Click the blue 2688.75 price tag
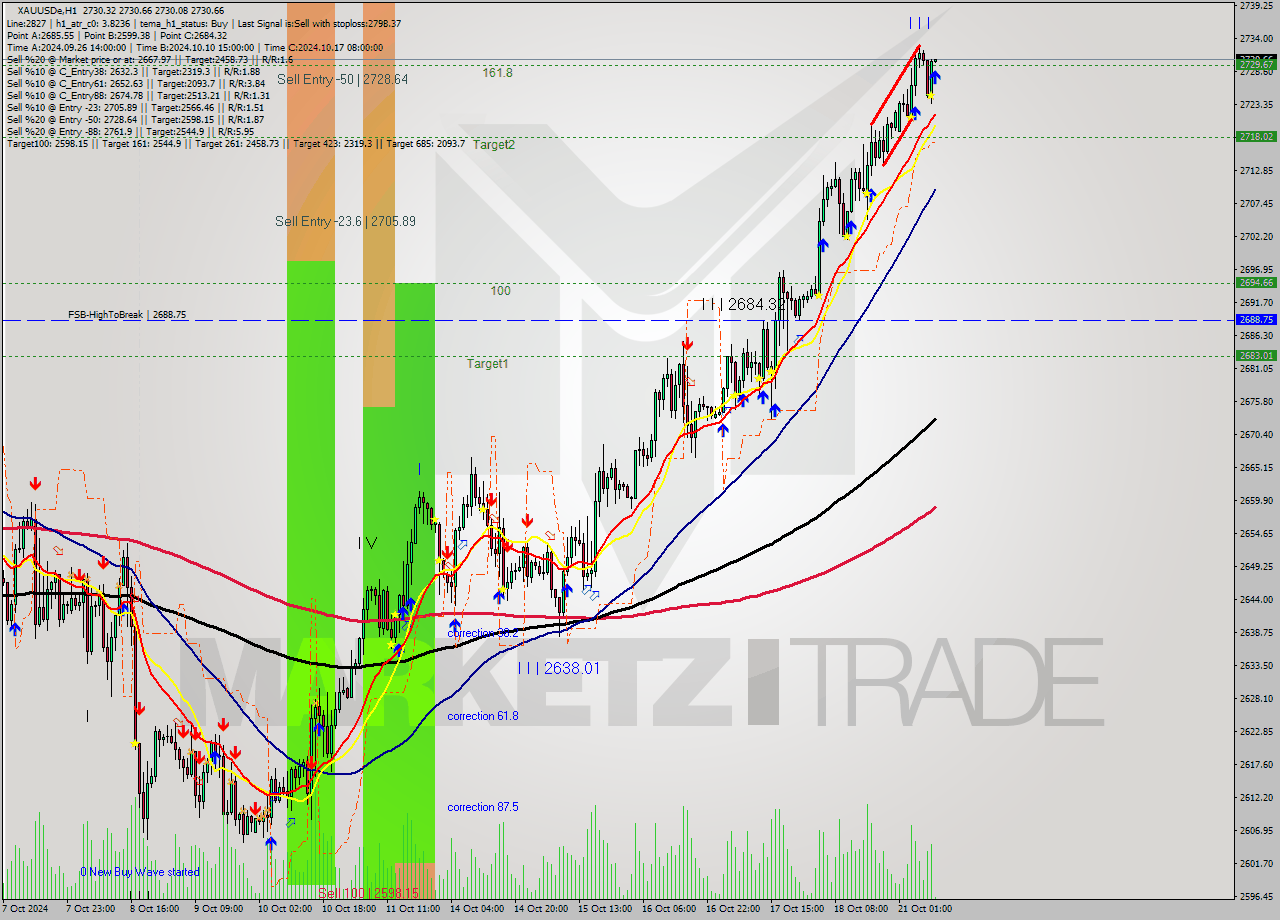This screenshot has height=920, width=1280. tap(1256, 319)
